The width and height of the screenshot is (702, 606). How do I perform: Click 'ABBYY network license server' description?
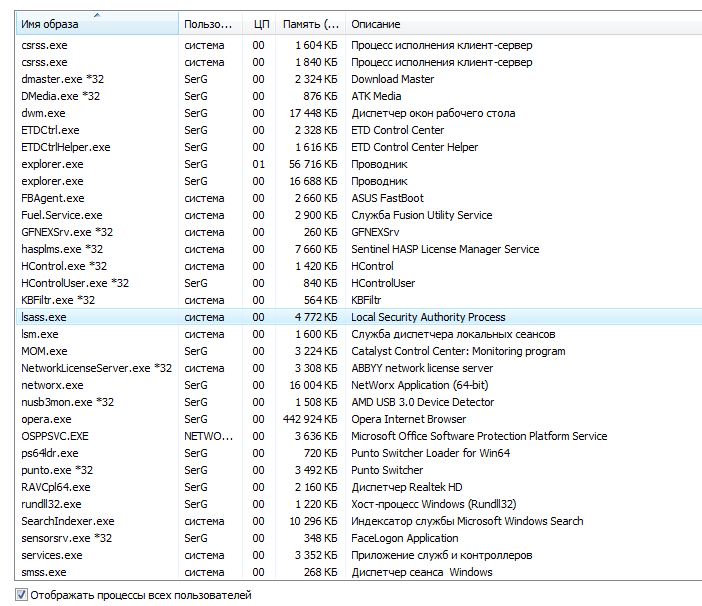coord(422,368)
